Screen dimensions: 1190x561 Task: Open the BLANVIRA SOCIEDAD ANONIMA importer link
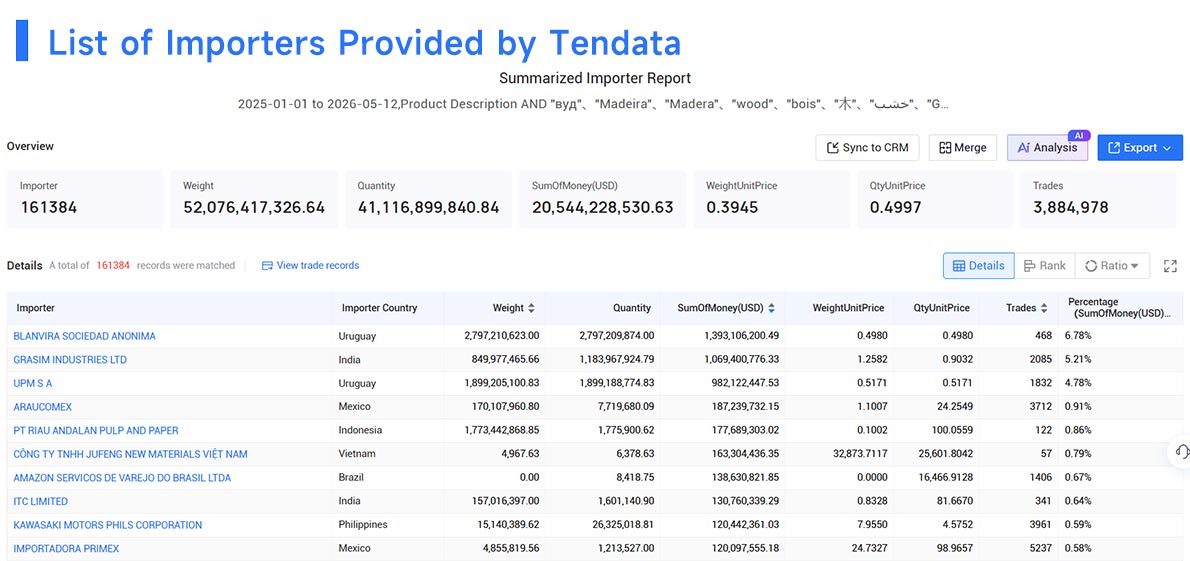tap(84, 336)
